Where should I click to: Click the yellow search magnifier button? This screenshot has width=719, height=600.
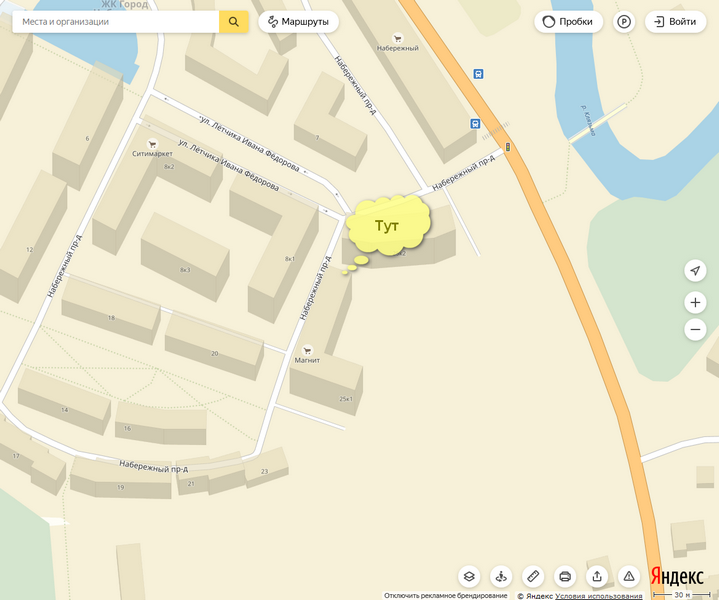click(234, 22)
